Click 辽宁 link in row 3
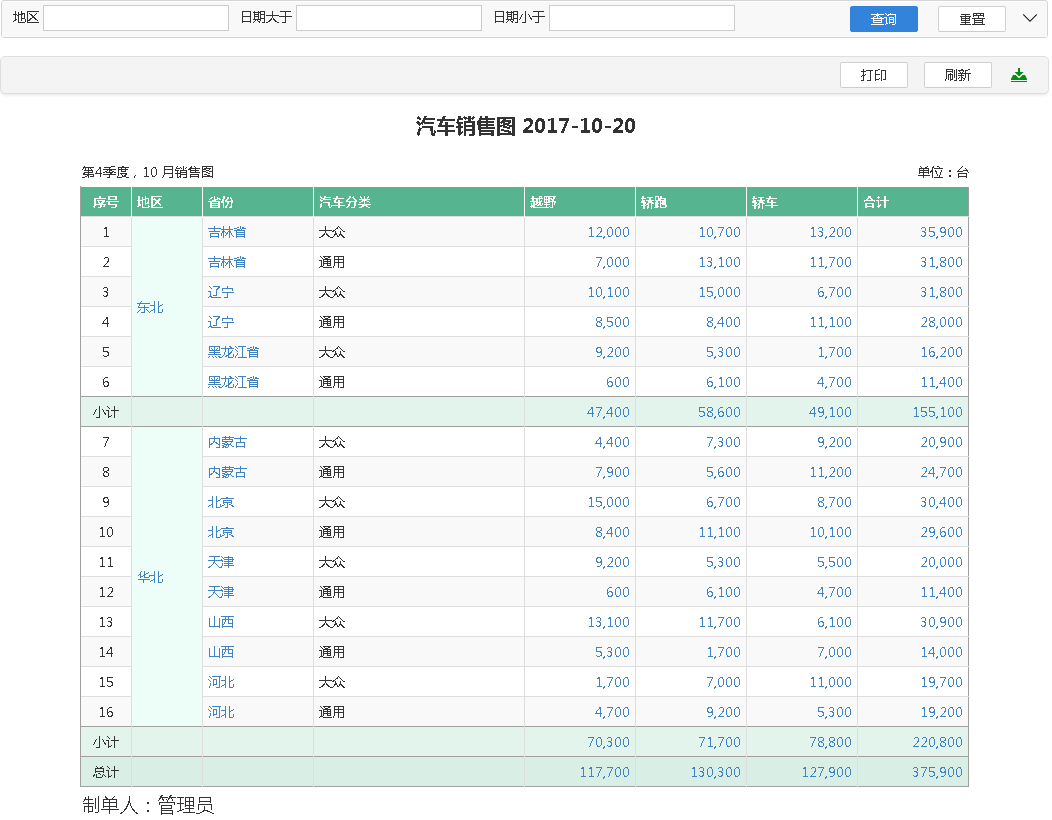Viewport: 1052px width, 820px height. [221, 292]
